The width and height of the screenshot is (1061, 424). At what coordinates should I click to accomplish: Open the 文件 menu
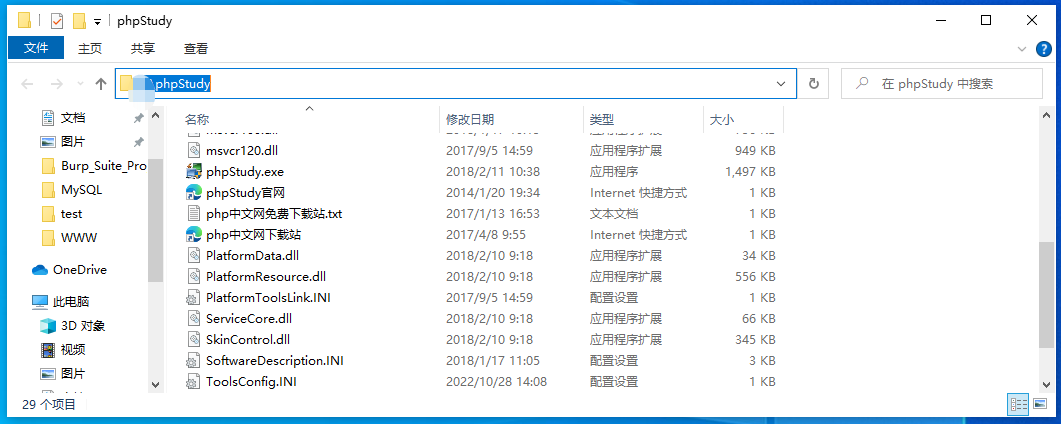(x=36, y=48)
